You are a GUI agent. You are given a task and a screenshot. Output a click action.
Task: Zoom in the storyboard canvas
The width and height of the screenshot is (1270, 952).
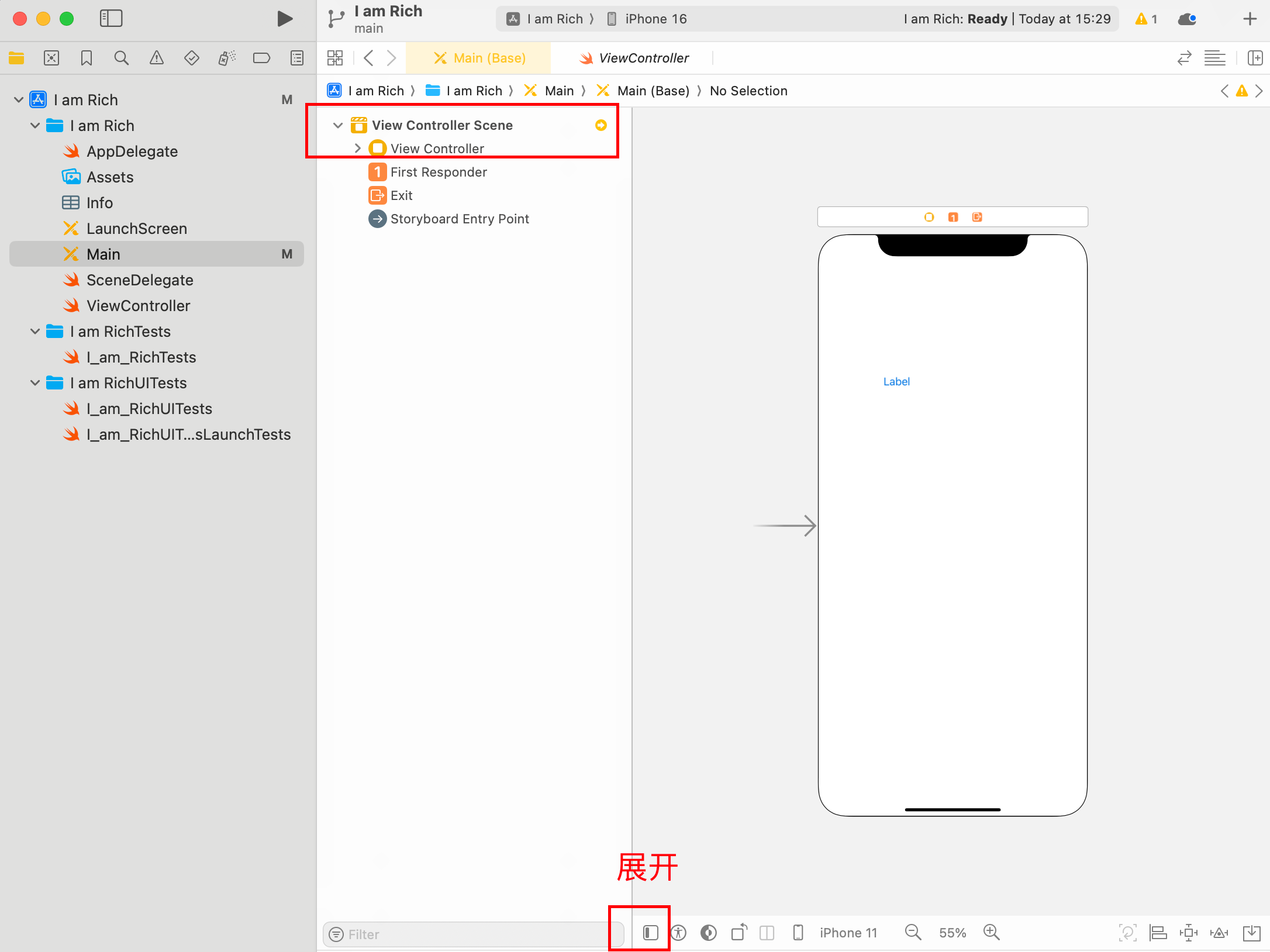(x=992, y=933)
